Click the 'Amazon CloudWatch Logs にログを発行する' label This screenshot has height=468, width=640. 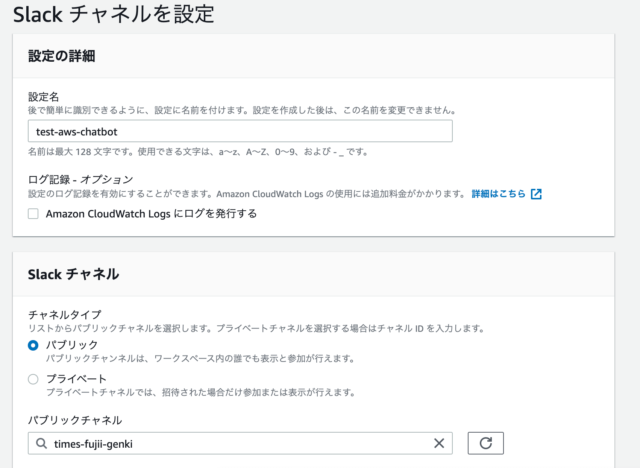(x=151, y=214)
